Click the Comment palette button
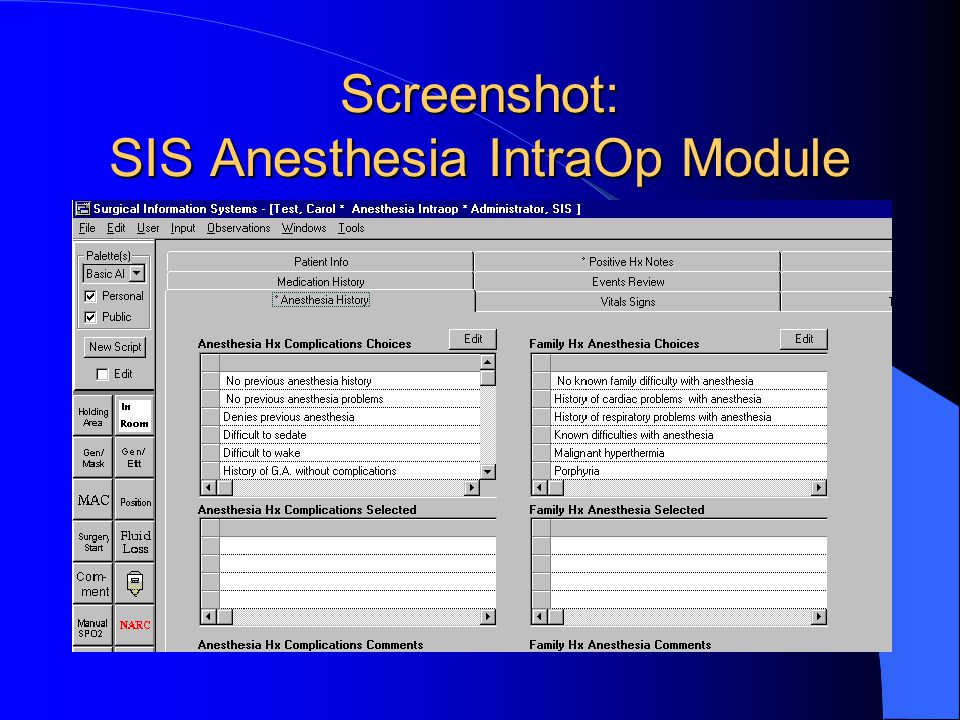This screenshot has height=720, width=960. 93,584
